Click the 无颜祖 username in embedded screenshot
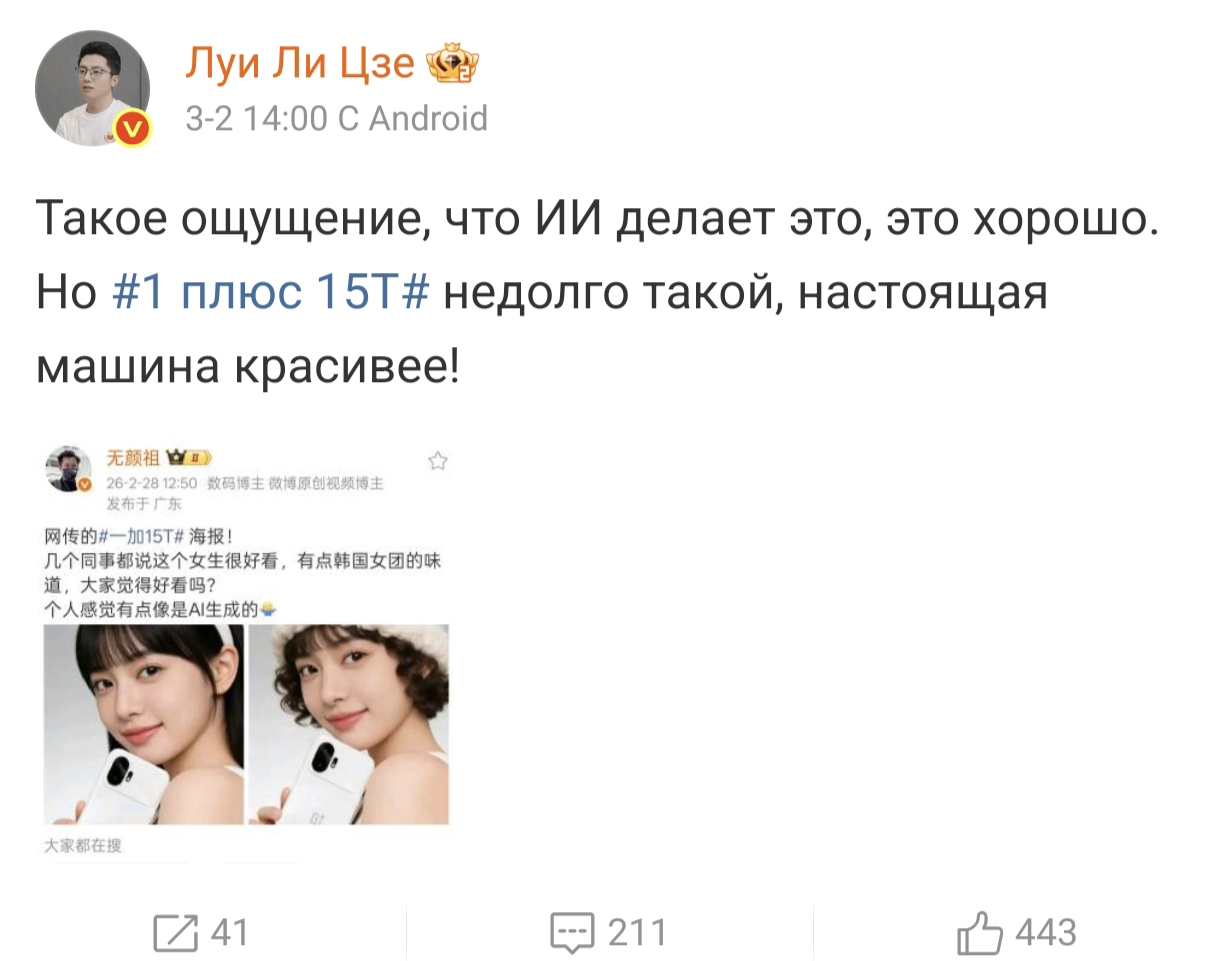The height and width of the screenshot is (961, 1220). point(133,458)
